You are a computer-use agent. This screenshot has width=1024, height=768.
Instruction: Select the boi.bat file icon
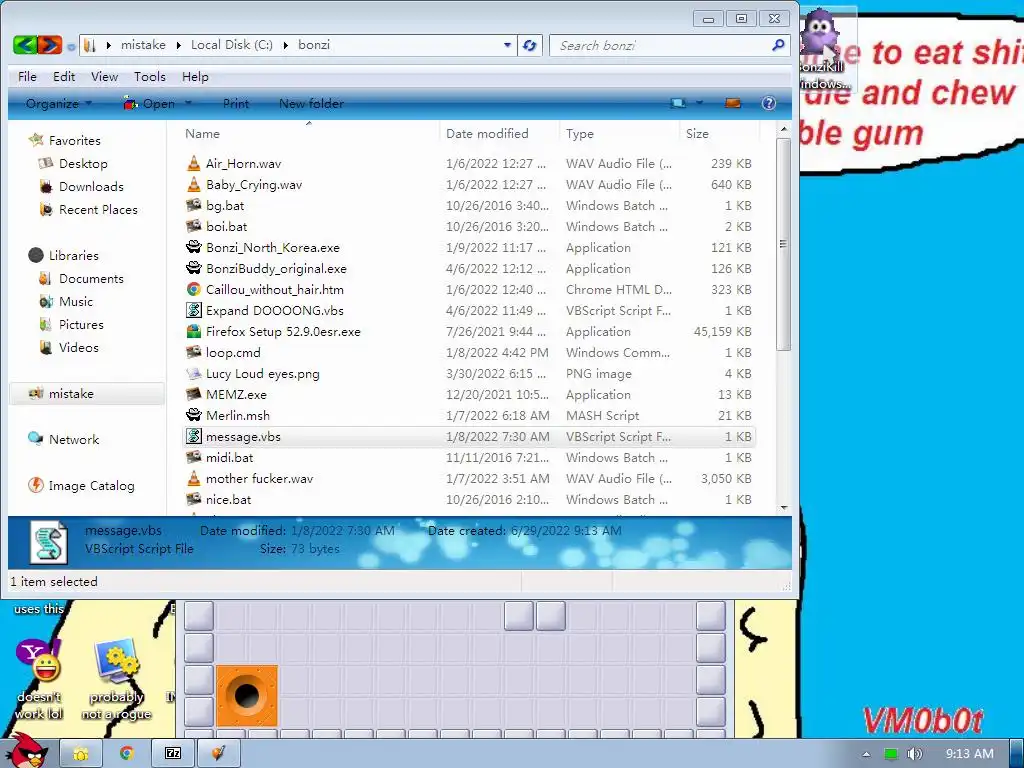pyautogui.click(x=193, y=226)
